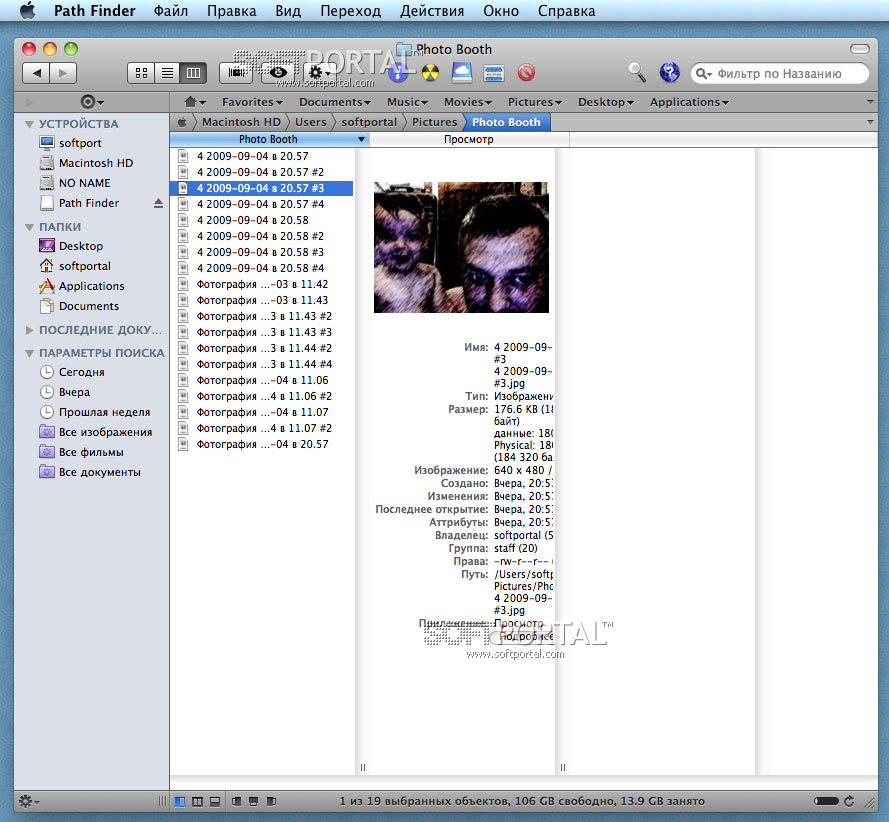The width and height of the screenshot is (889, 822).
Task: Click the blue iDisk drive icon
Action: 462,73
